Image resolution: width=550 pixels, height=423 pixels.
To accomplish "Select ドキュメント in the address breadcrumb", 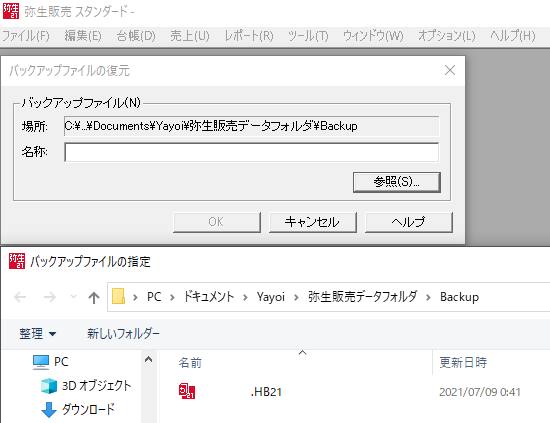I will pos(209,297).
